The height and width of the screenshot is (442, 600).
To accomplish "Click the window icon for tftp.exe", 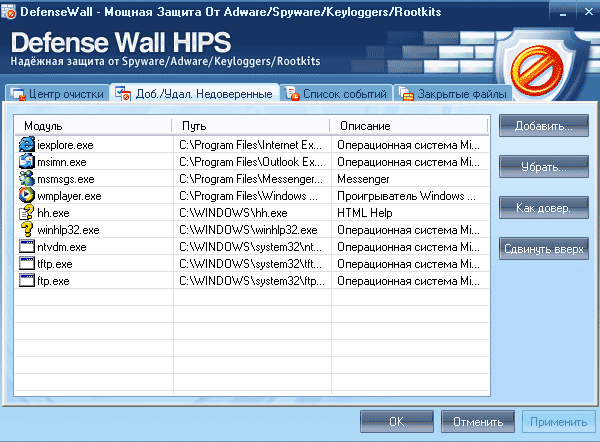I will 26,263.
